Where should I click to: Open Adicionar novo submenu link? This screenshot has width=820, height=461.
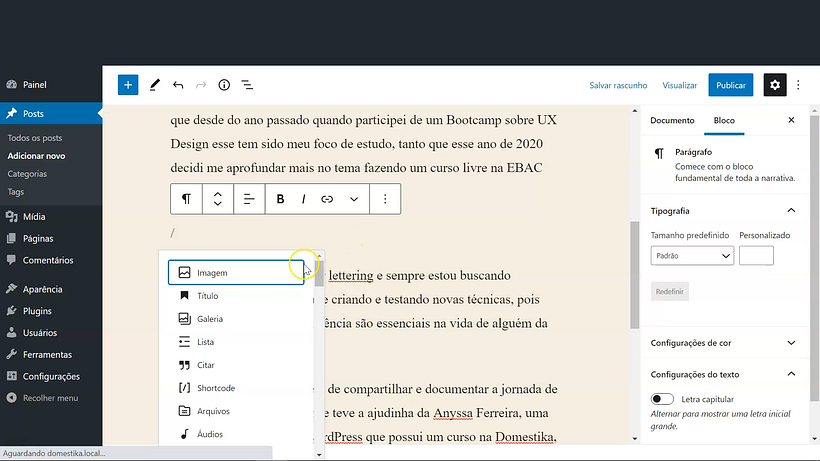[36, 156]
